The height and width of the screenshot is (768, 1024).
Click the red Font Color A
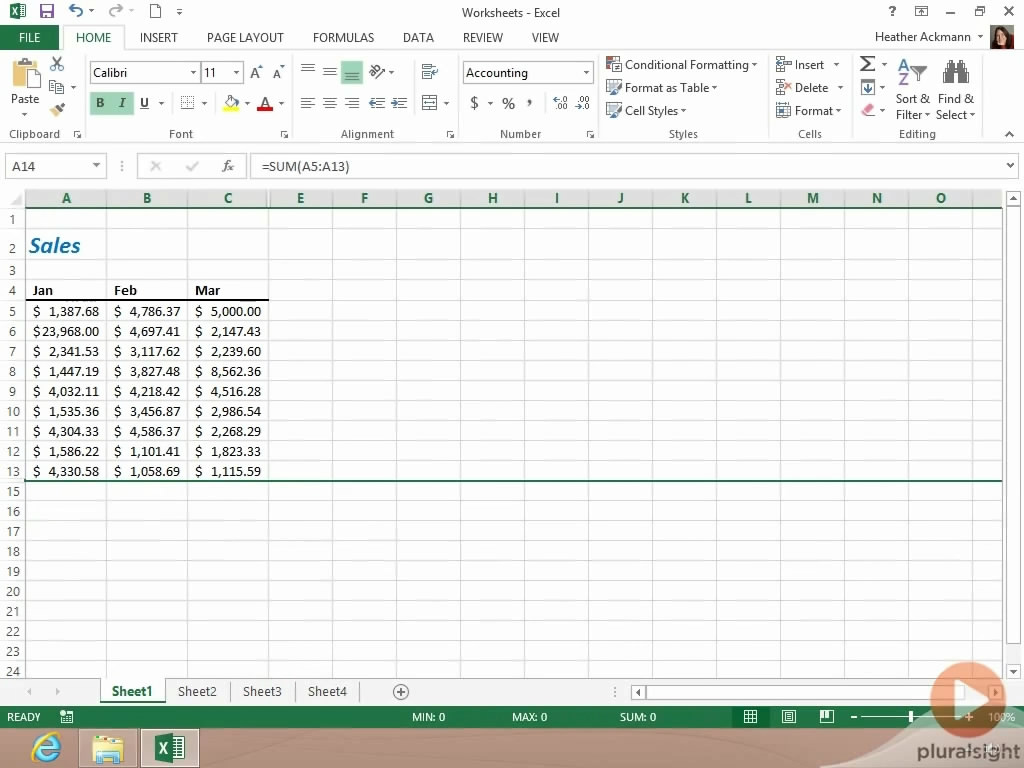click(264, 103)
